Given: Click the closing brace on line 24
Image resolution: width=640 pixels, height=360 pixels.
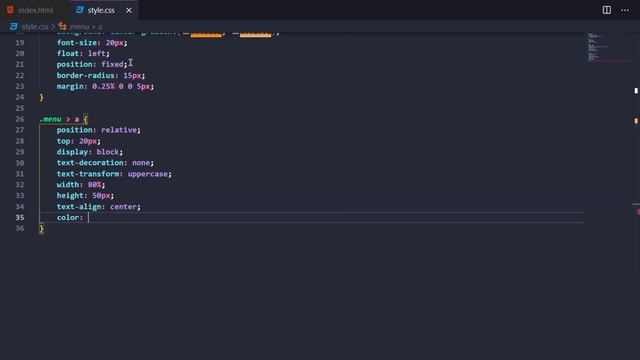Looking at the screenshot, I should [x=41, y=97].
